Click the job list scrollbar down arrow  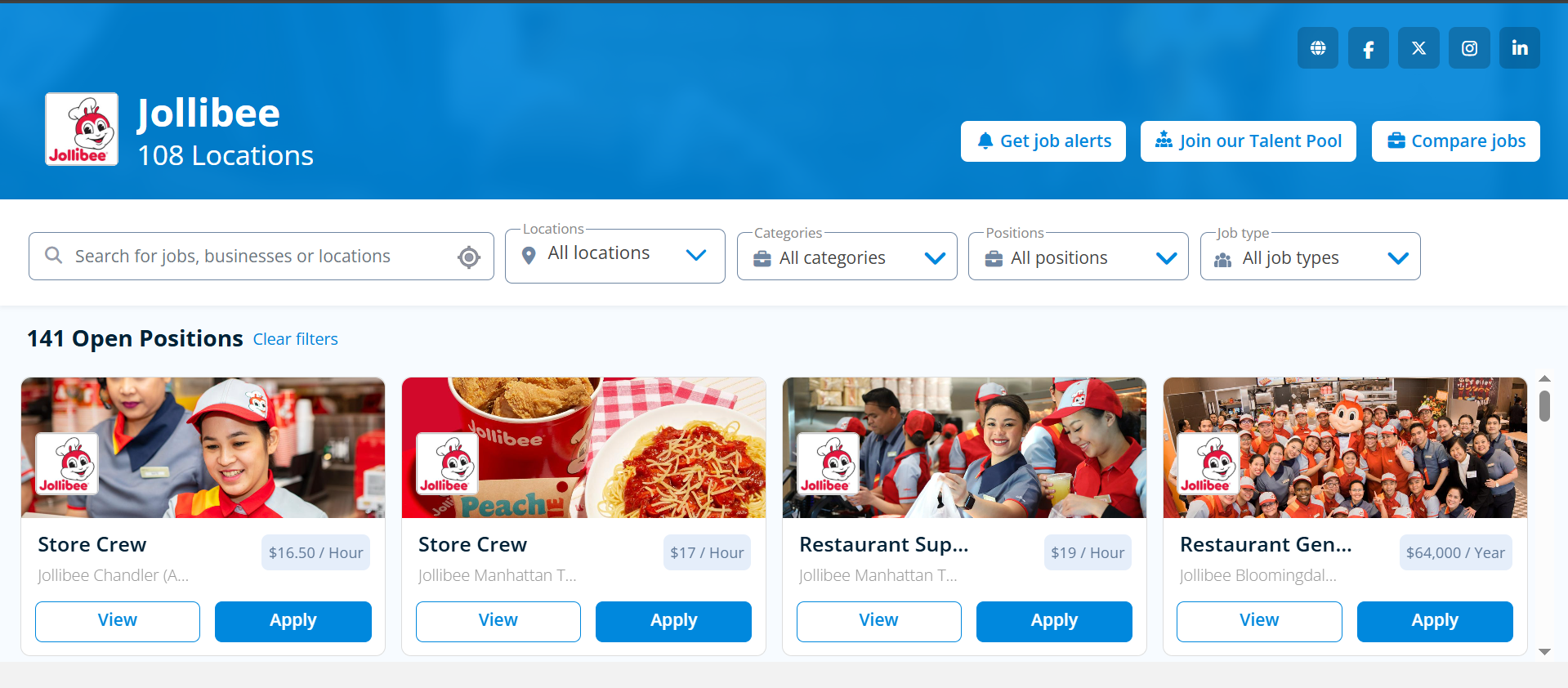coord(1544,651)
